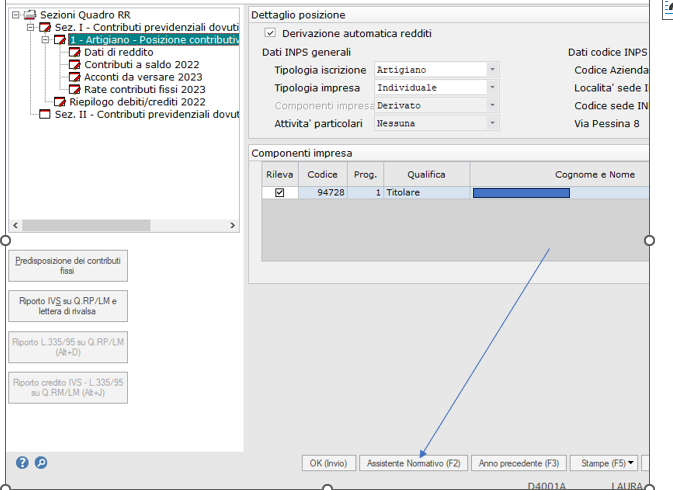Open the Stampe (F5) menu button
Screen dimensions: 673x490
point(604,463)
